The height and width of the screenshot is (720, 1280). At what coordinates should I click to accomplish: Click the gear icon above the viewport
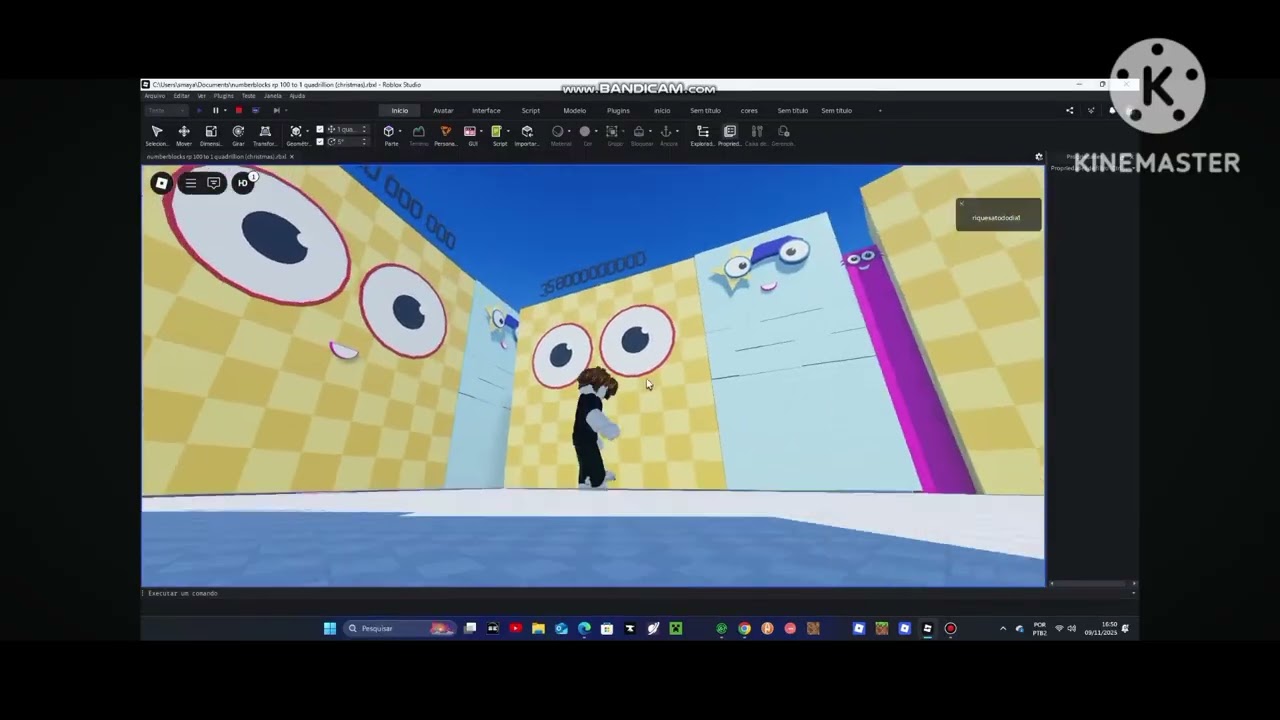pyautogui.click(x=1039, y=157)
